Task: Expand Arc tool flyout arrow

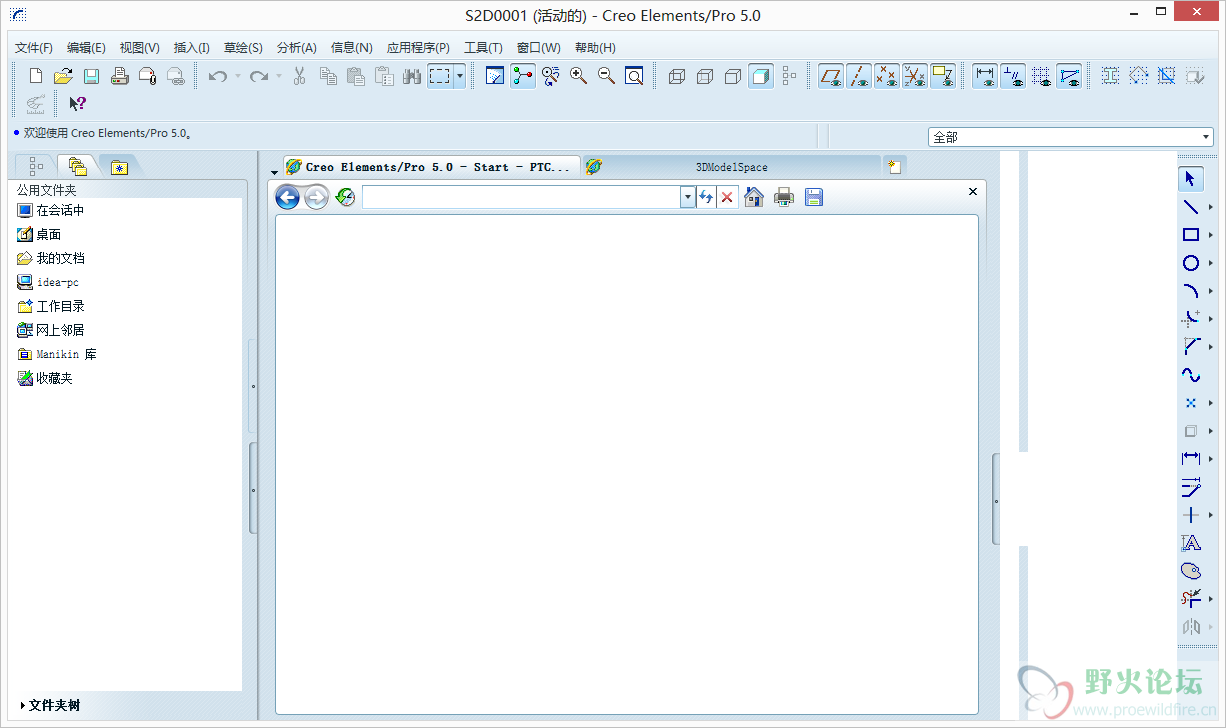Action: point(1211,291)
